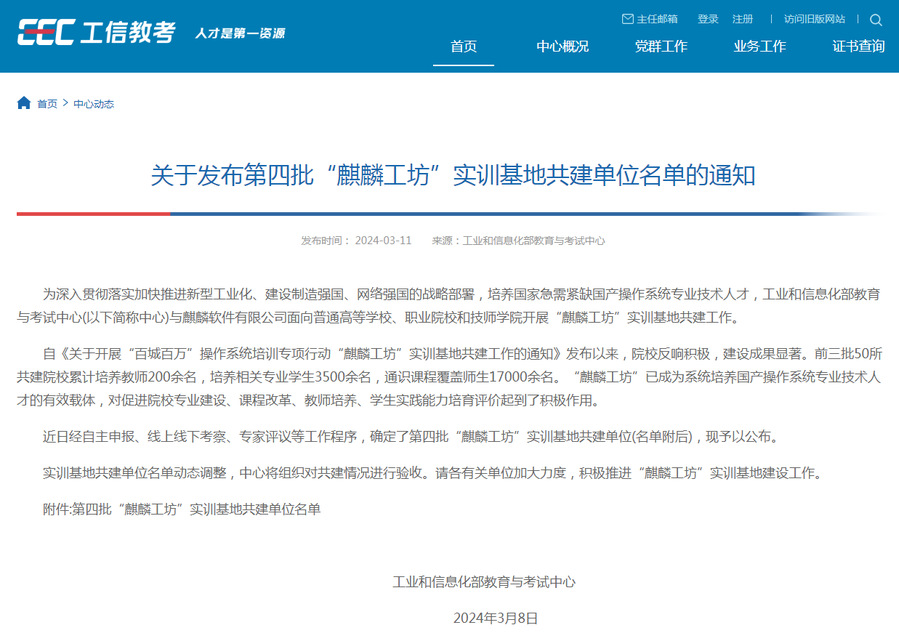899x641 pixels.
Task: Go to 证书查询 page
Action: click(x=858, y=46)
